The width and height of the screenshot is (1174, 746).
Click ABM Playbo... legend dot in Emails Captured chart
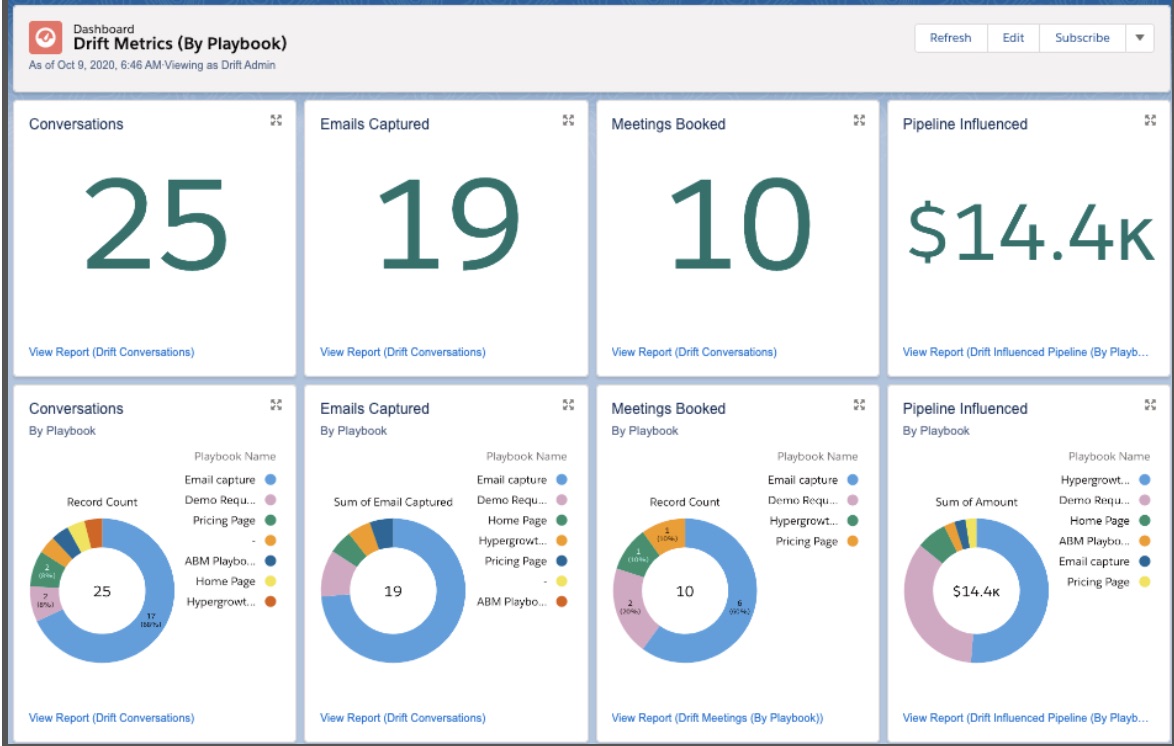pos(562,601)
